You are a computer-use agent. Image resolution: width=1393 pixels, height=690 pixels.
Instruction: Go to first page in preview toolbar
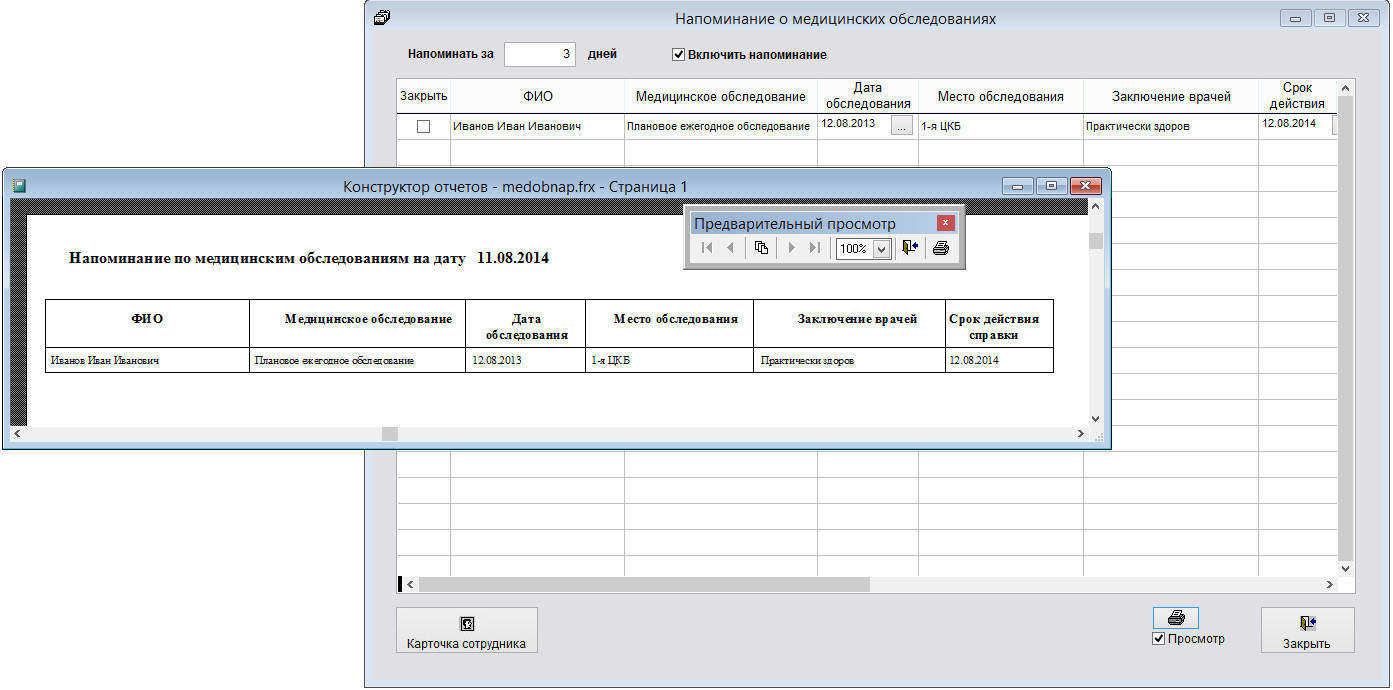point(707,249)
